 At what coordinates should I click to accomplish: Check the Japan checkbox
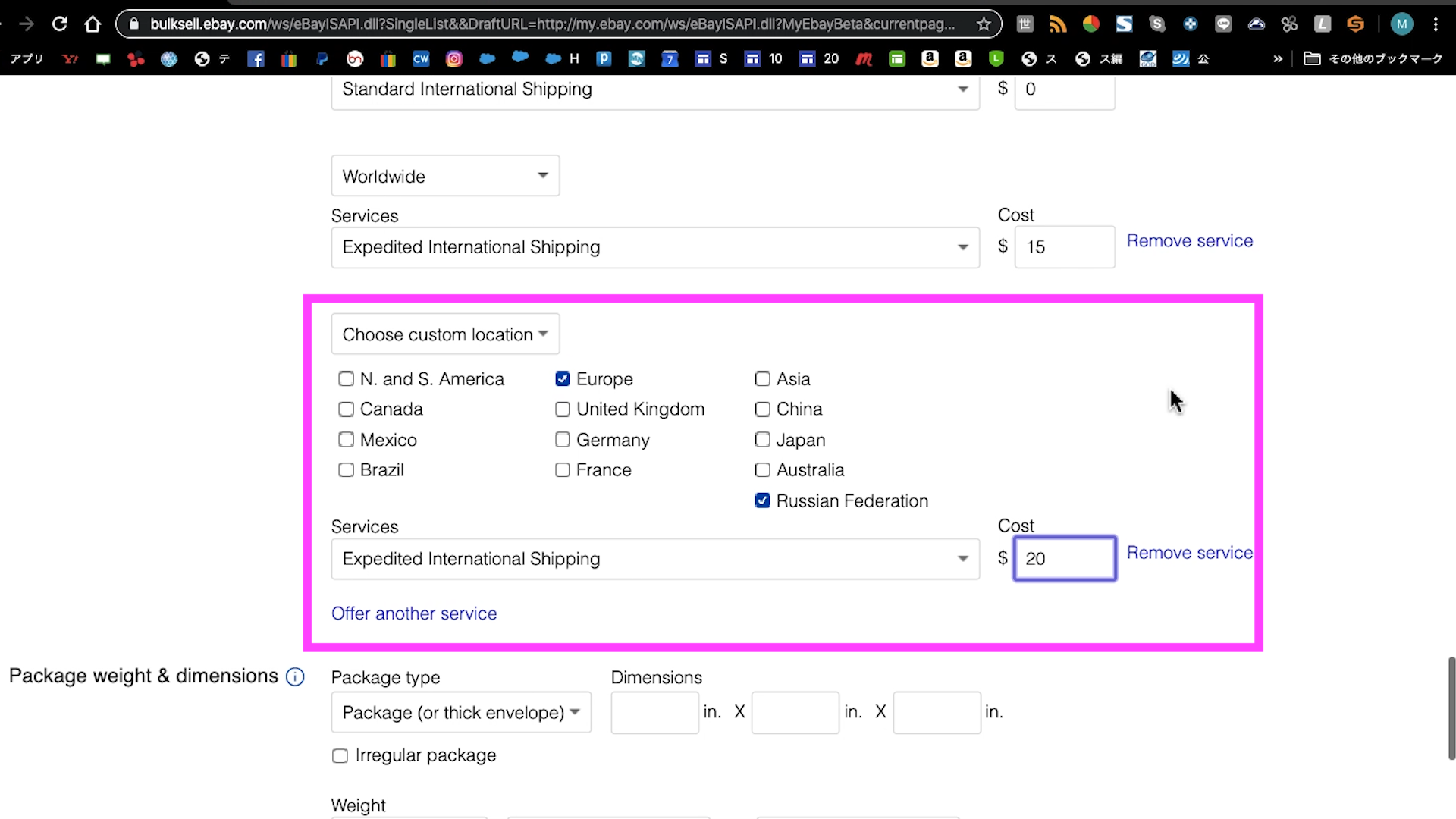762,440
